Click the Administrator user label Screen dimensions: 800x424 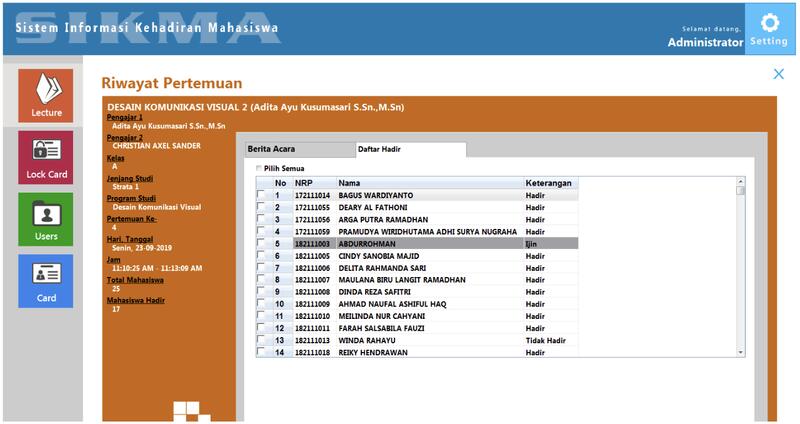(x=705, y=42)
